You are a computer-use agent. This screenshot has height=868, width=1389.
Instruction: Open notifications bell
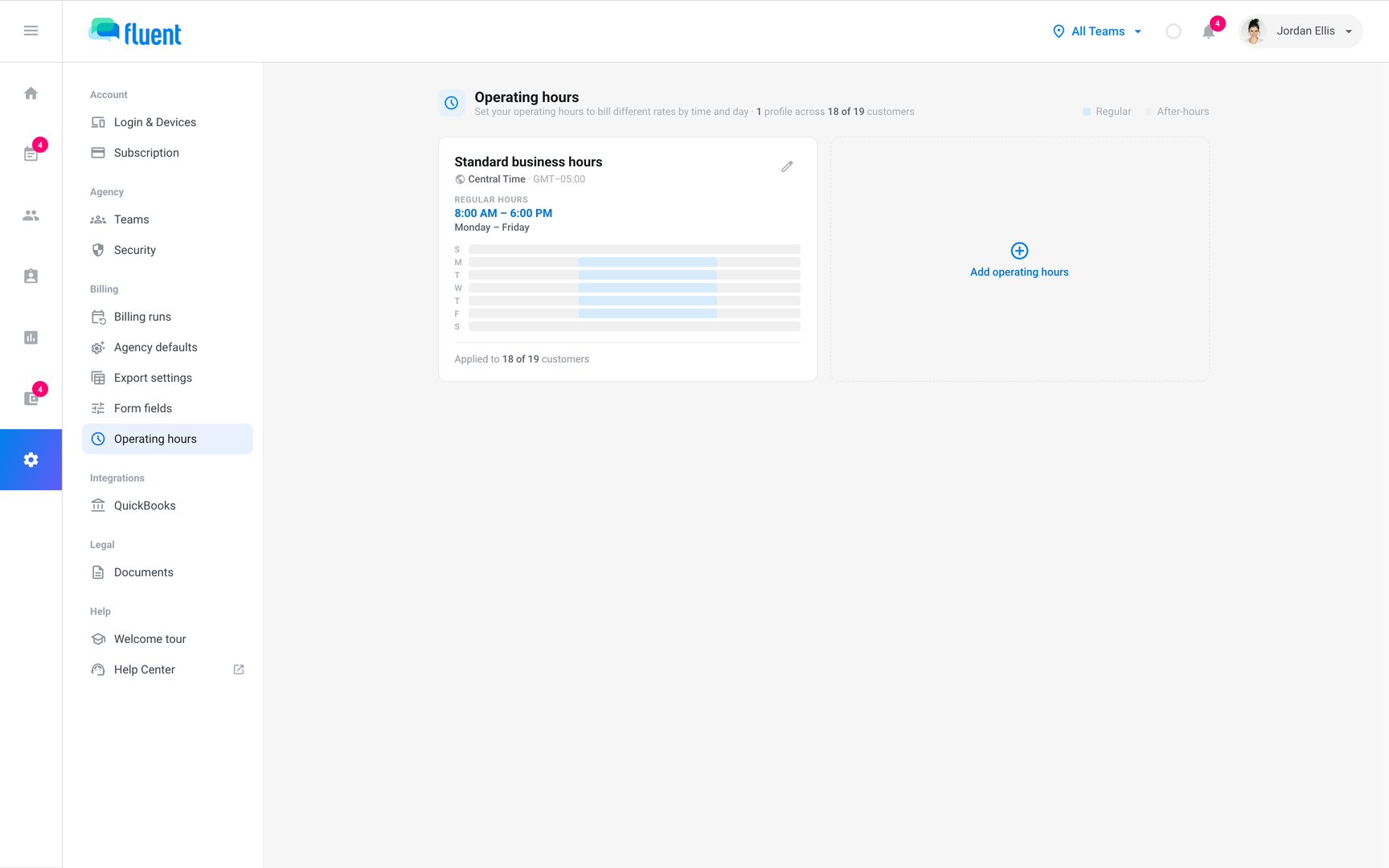(x=1208, y=31)
